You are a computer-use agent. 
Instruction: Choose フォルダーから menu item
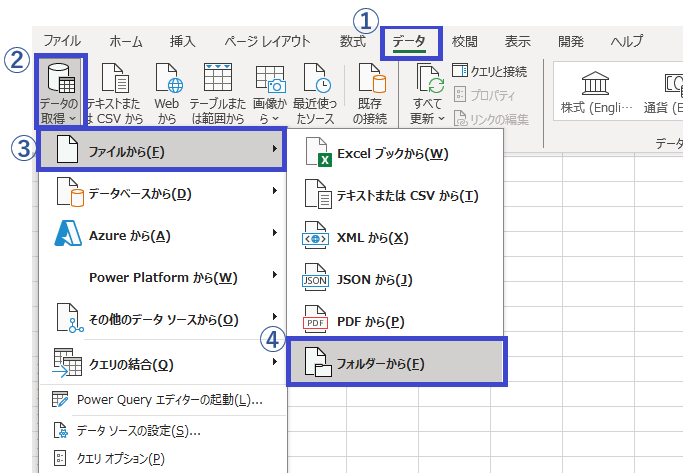[x=397, y=362]
